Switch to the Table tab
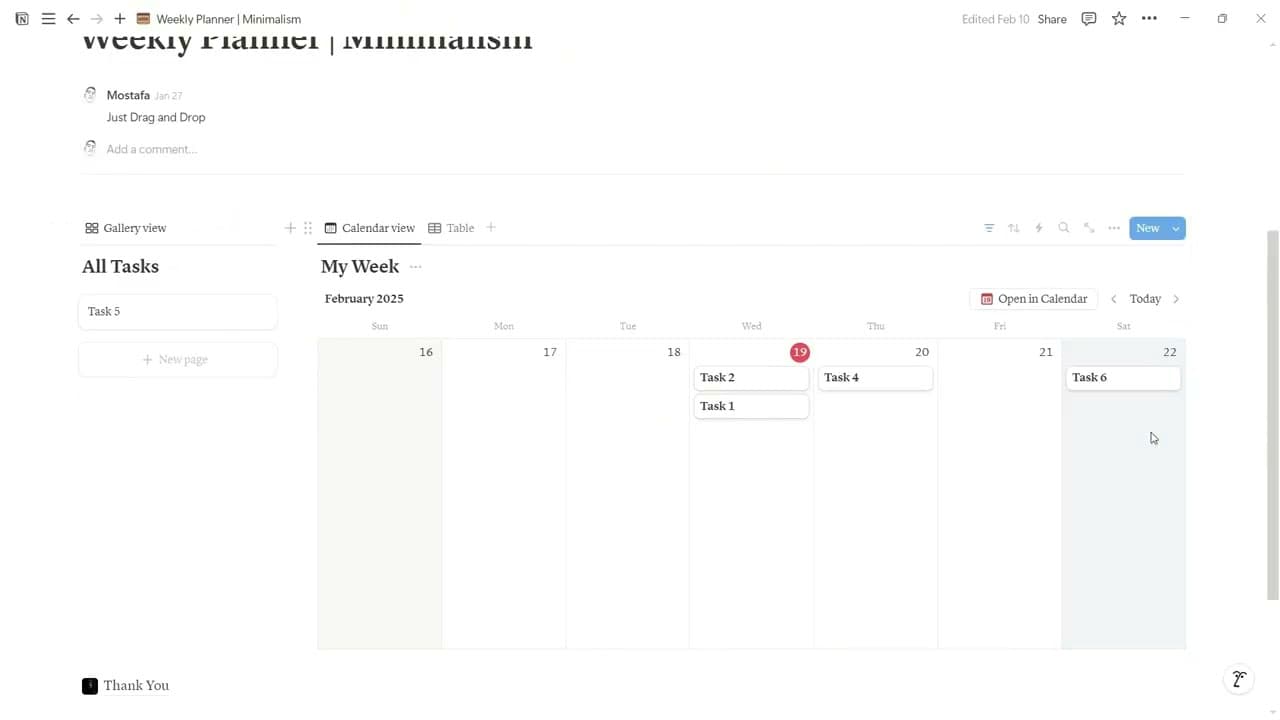1280x720 pixels. [451, 228]
